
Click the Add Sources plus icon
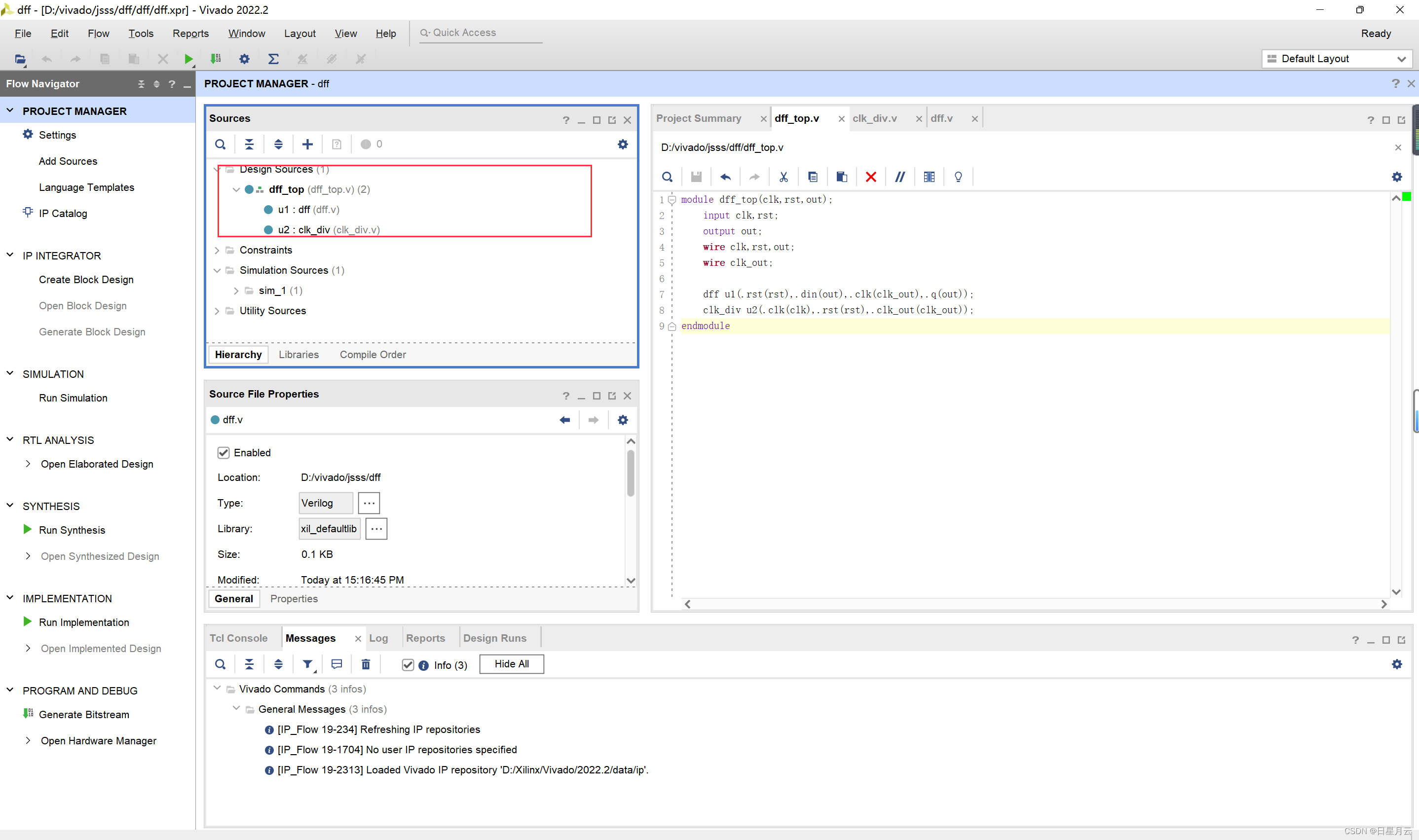click(307, 145)
